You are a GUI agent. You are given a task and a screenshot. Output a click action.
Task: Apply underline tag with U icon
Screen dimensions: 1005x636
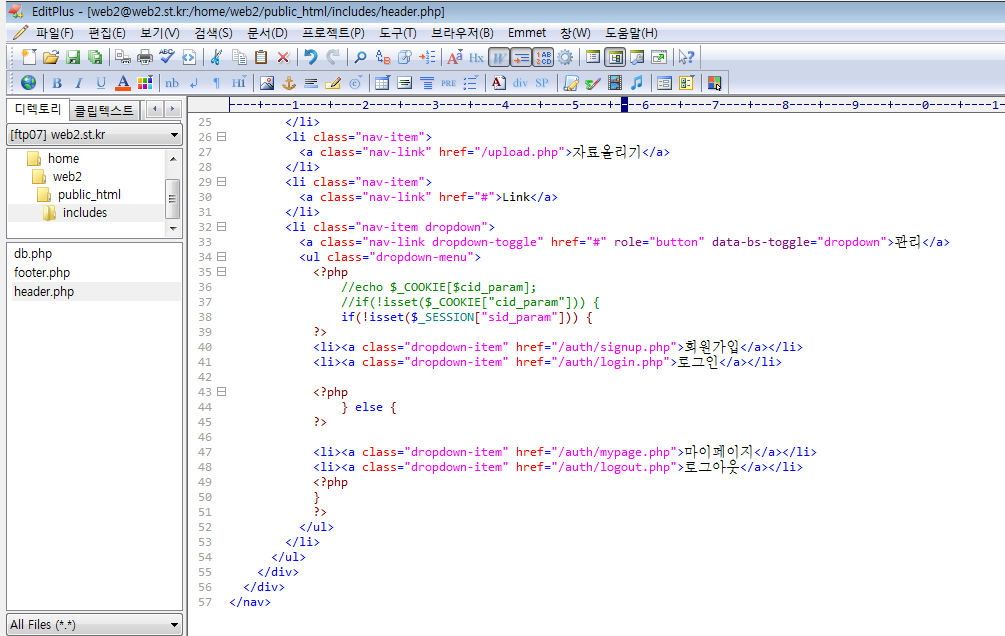coord(101,83)
